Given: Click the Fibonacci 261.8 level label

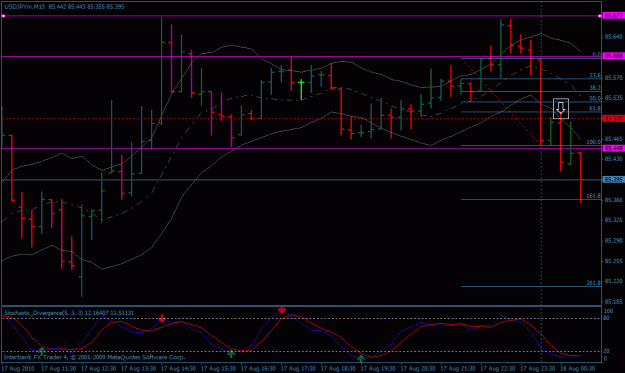Looking at the screenshot, I should pyautogui.click(x=594, y=283).
